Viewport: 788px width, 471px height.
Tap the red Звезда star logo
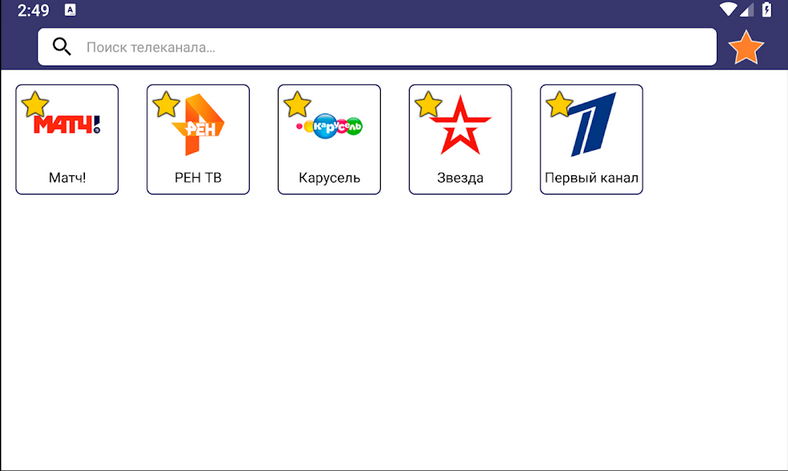[461, 126]
